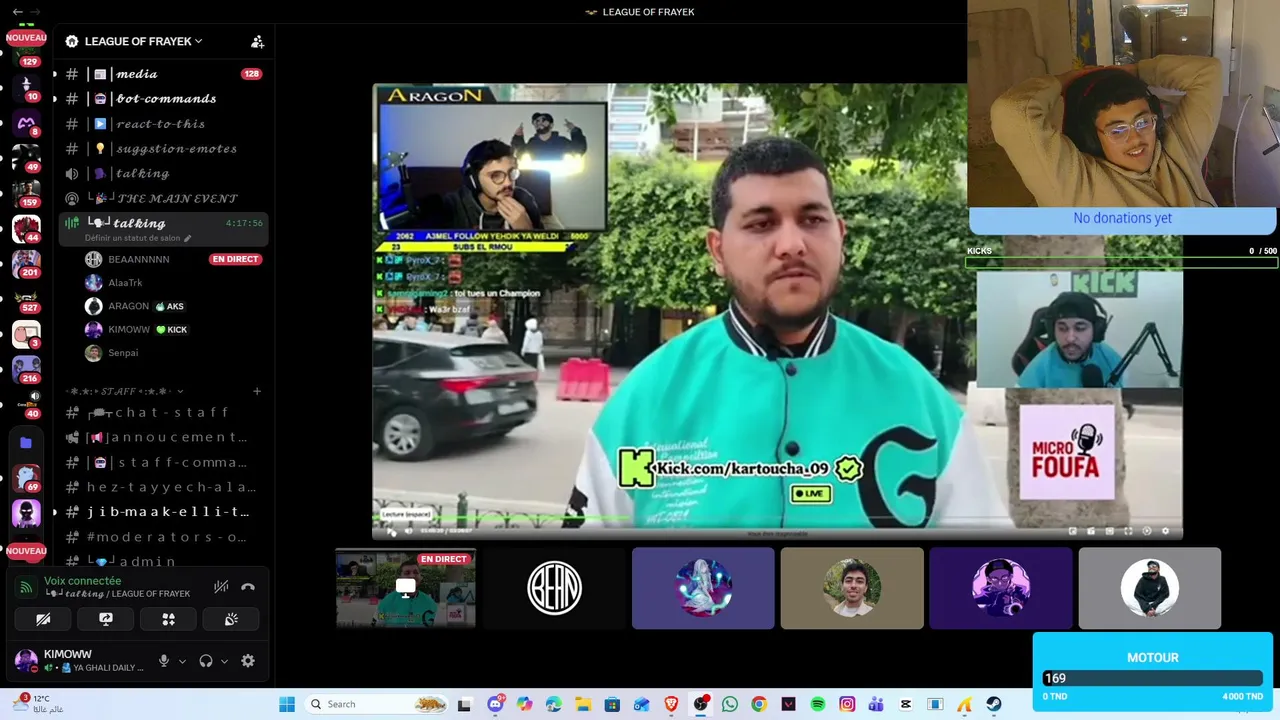Add channel to STAFF category
The image size is (1280, 720).
point(257,391)
